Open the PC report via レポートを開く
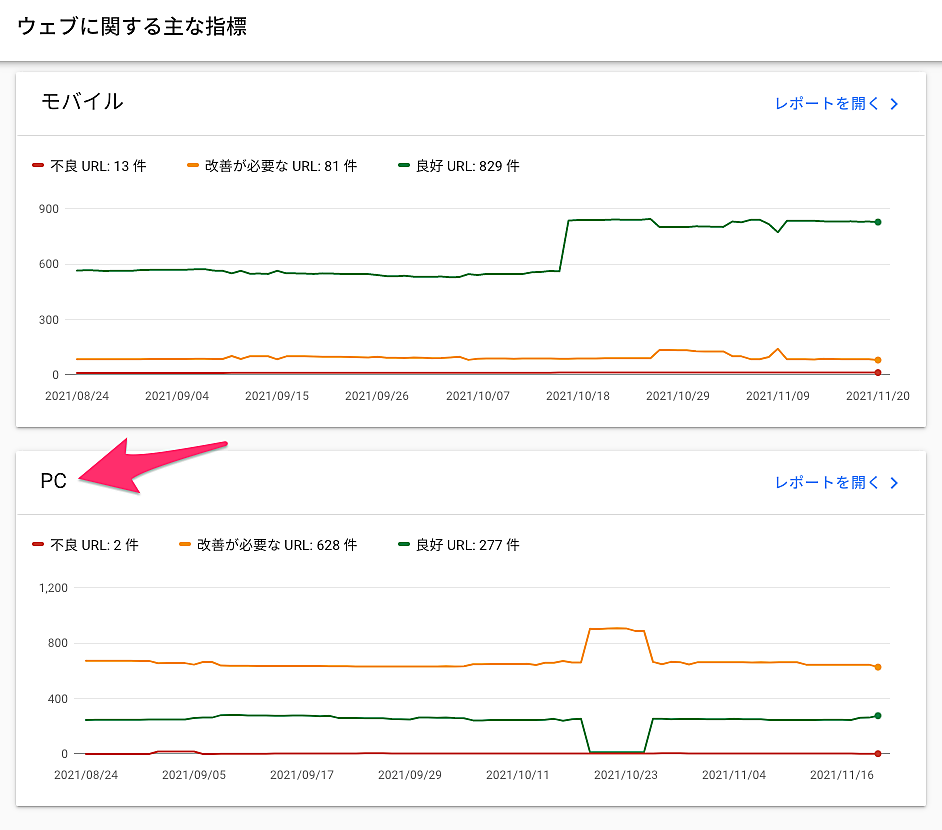Image resolution: width=942 pixels, height=830 pixels. [x=827, y=483]
